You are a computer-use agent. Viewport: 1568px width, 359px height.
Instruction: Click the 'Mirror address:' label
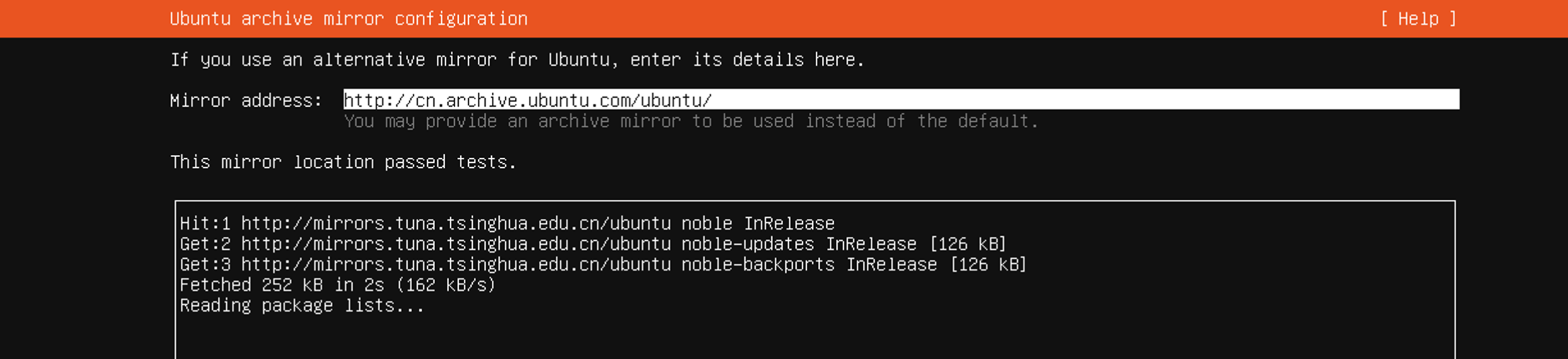[246, 100]
